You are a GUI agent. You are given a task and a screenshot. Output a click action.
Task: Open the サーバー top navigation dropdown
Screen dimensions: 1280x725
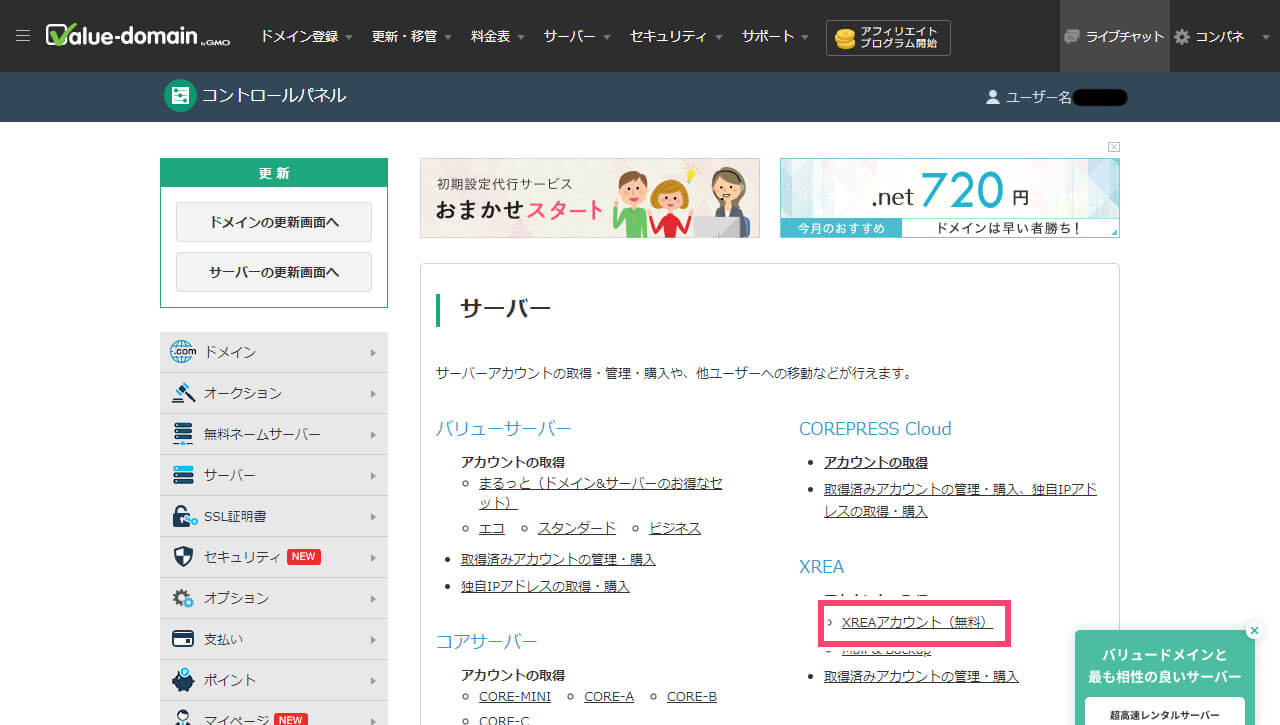click(x=577, y=36)
